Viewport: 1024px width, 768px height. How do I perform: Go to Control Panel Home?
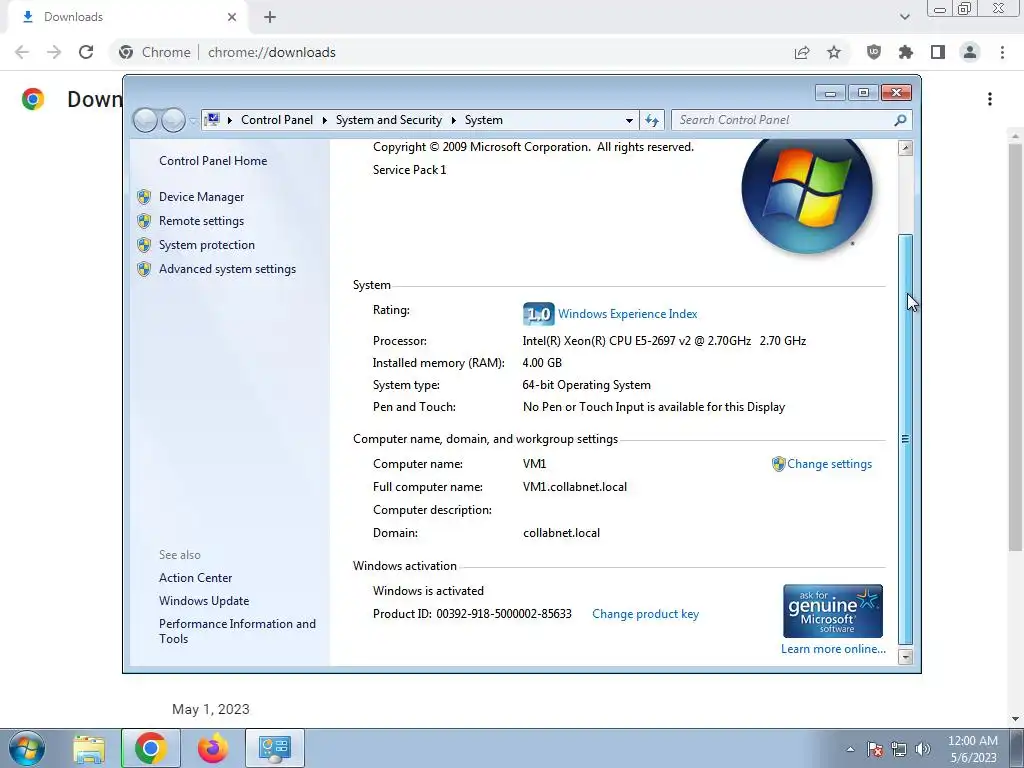tap(213, 161)
